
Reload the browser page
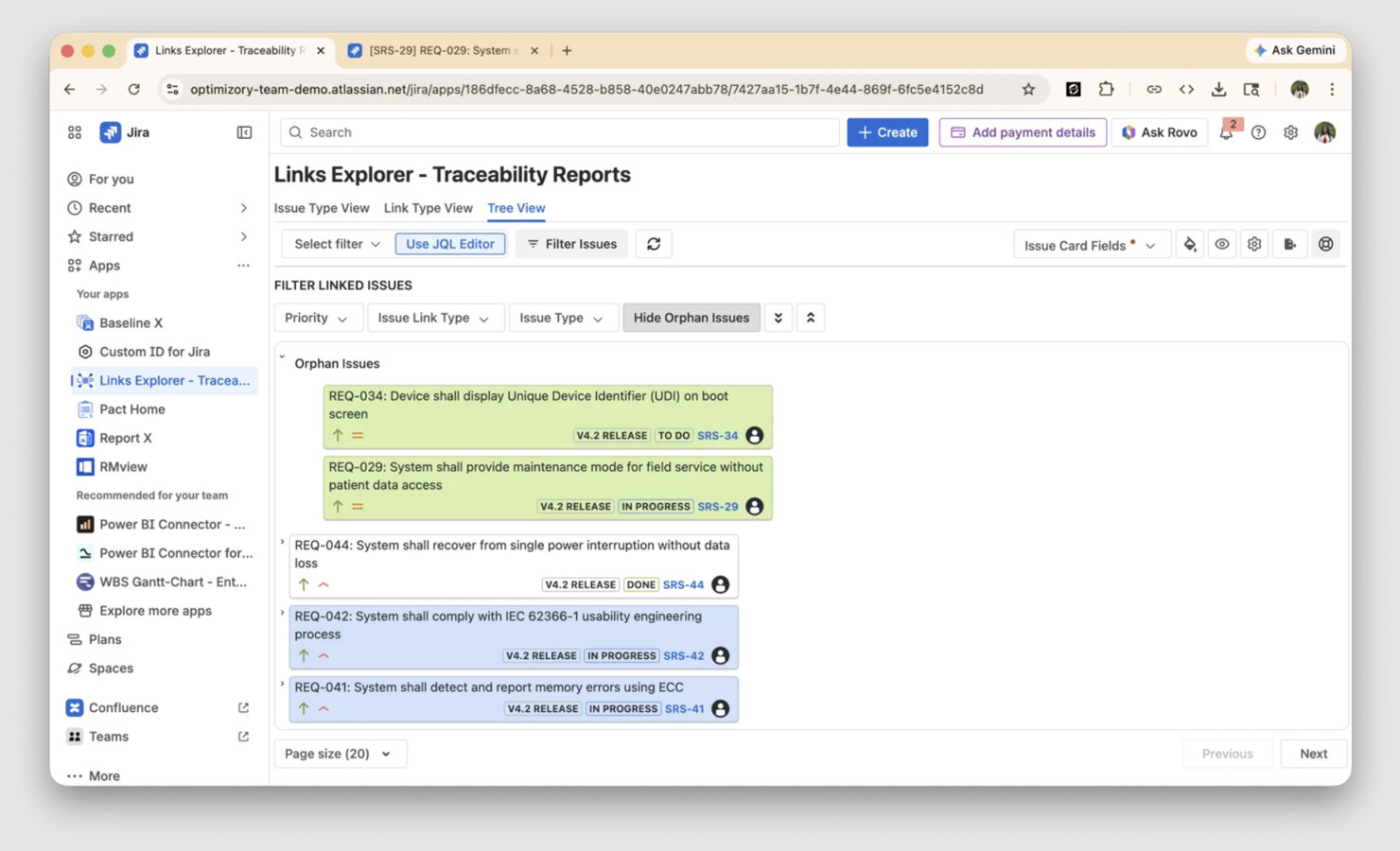[134, 89]
